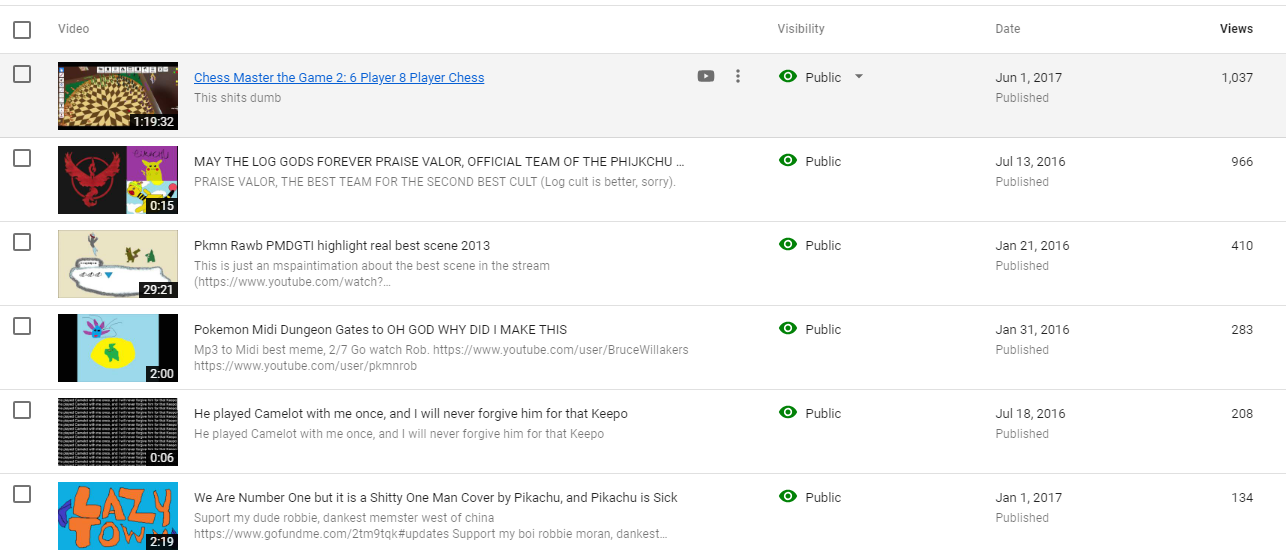Click the 966 views count
The image size is (1286, 557).
(x=1242, y=162)
